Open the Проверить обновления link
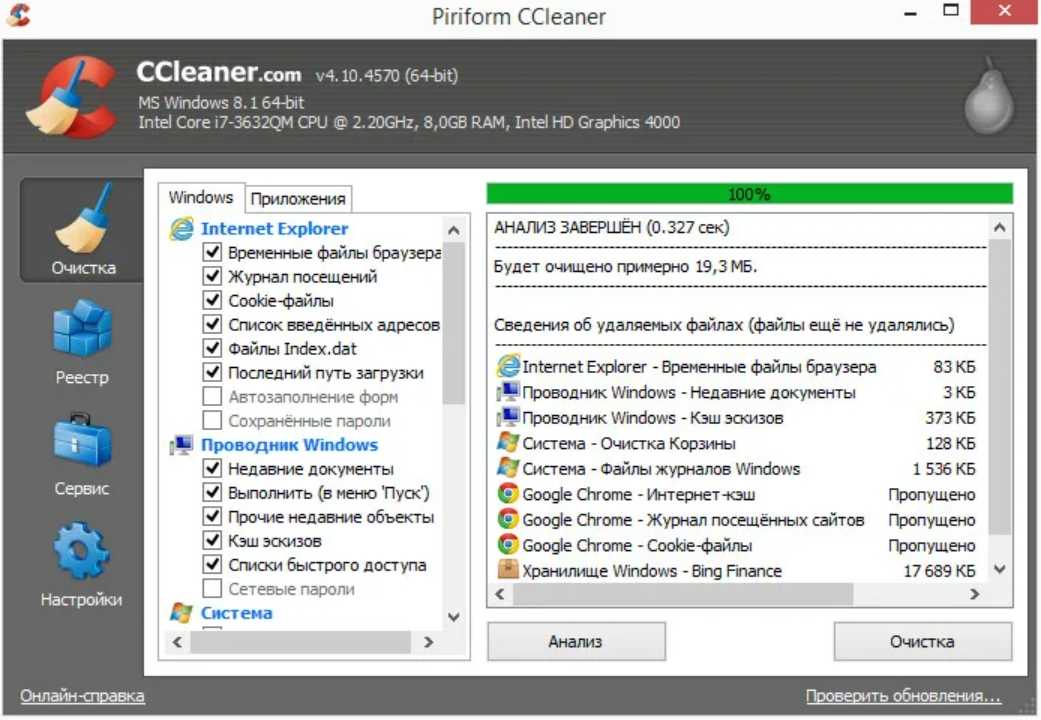The image size is (1041, 720). [903, 695]
